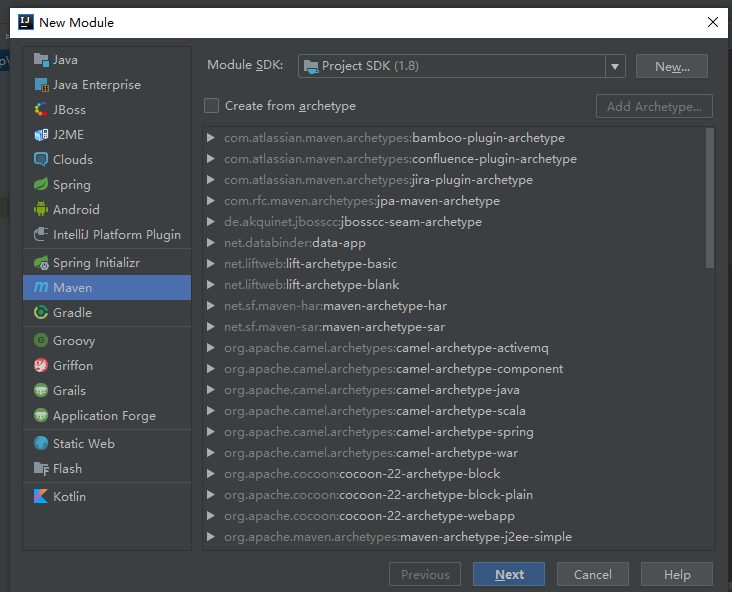Click the New... SDK button
The width and height of the screenshot is (732, 592).
(672, 66)
